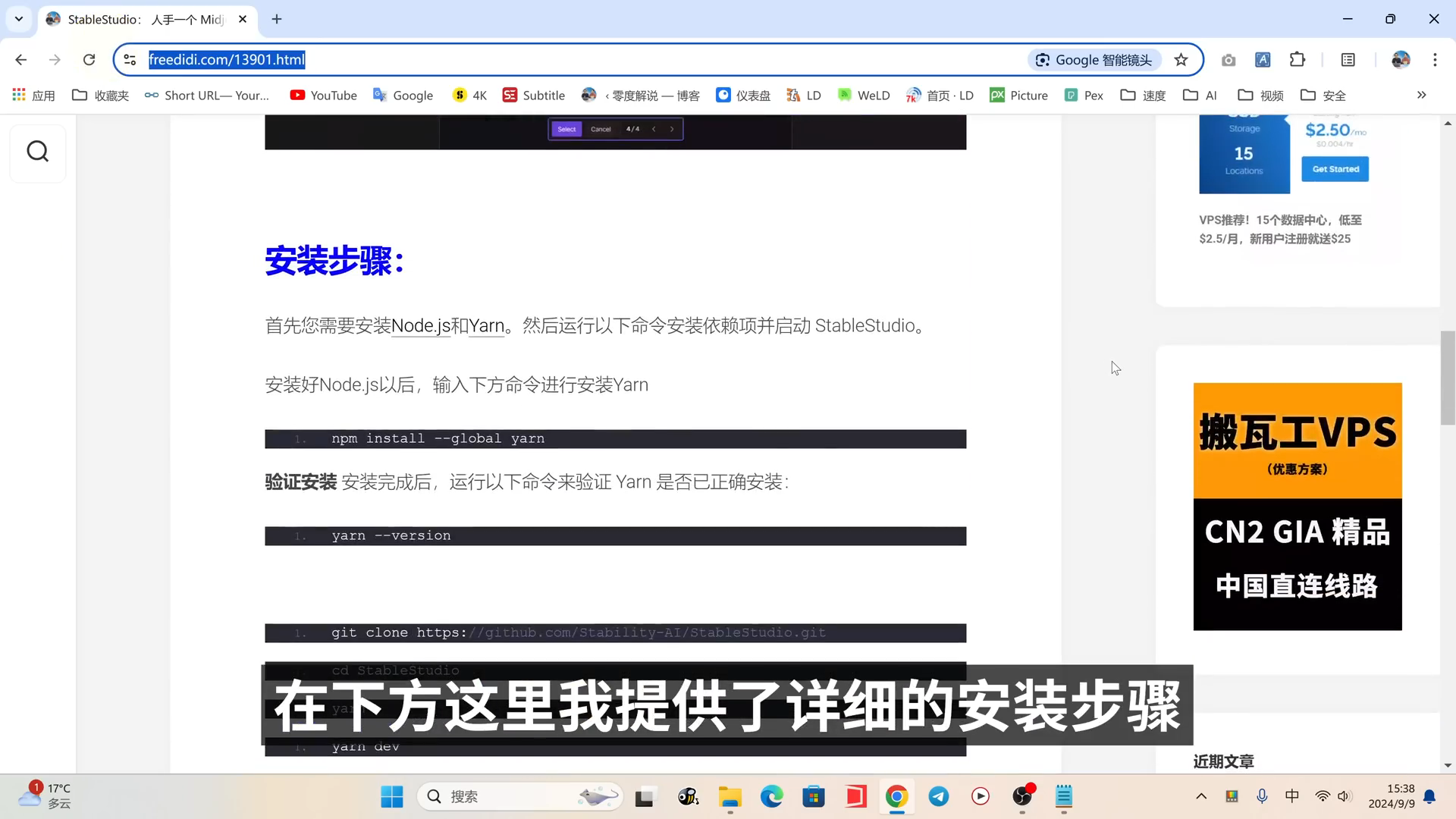Open the 仪表盘 bookmark

(x=743, y=95)
